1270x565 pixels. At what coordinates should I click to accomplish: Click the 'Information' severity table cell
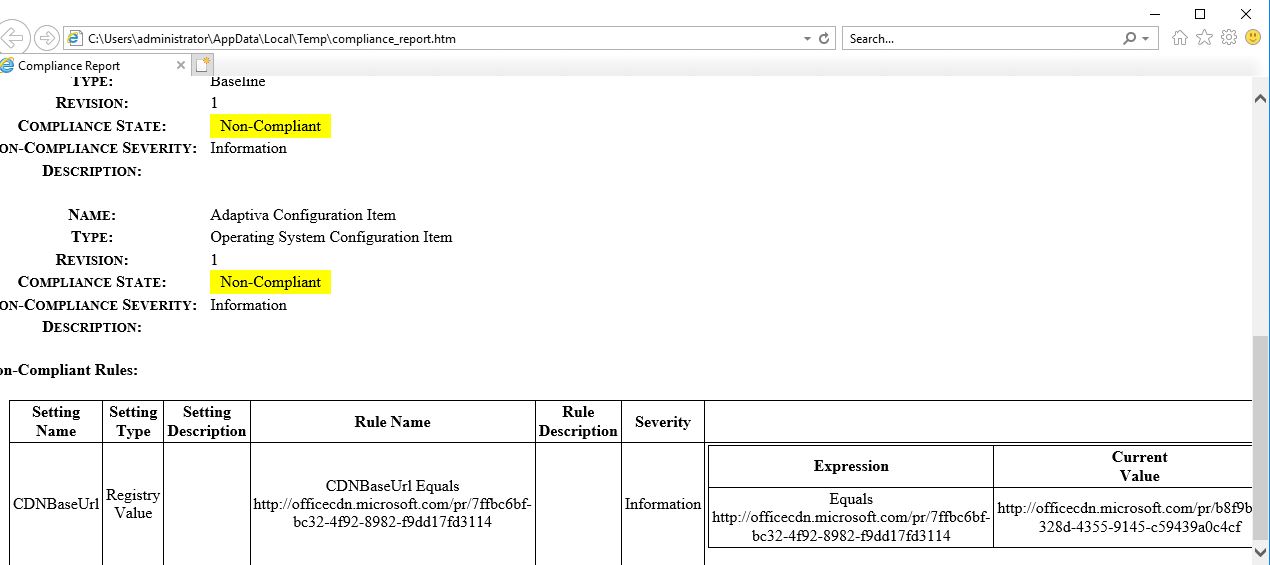click(x=663, y=504)
